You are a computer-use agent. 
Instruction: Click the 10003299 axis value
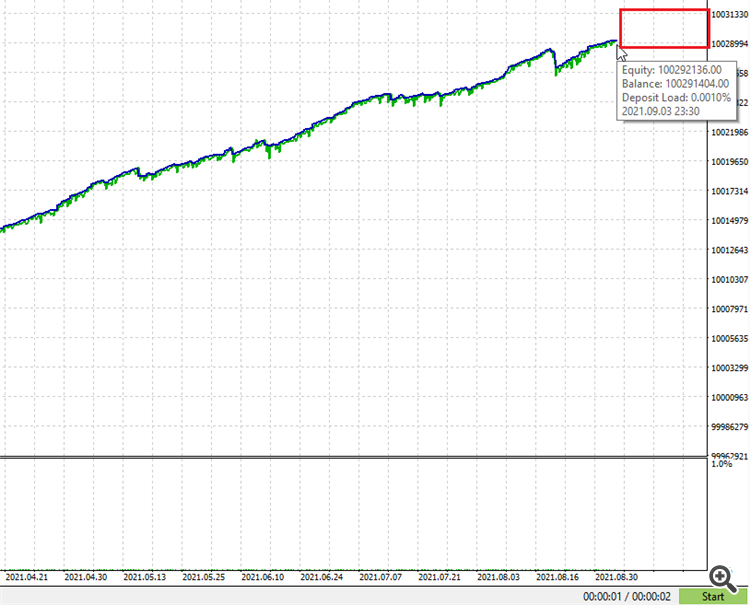(x=729, y=368)
